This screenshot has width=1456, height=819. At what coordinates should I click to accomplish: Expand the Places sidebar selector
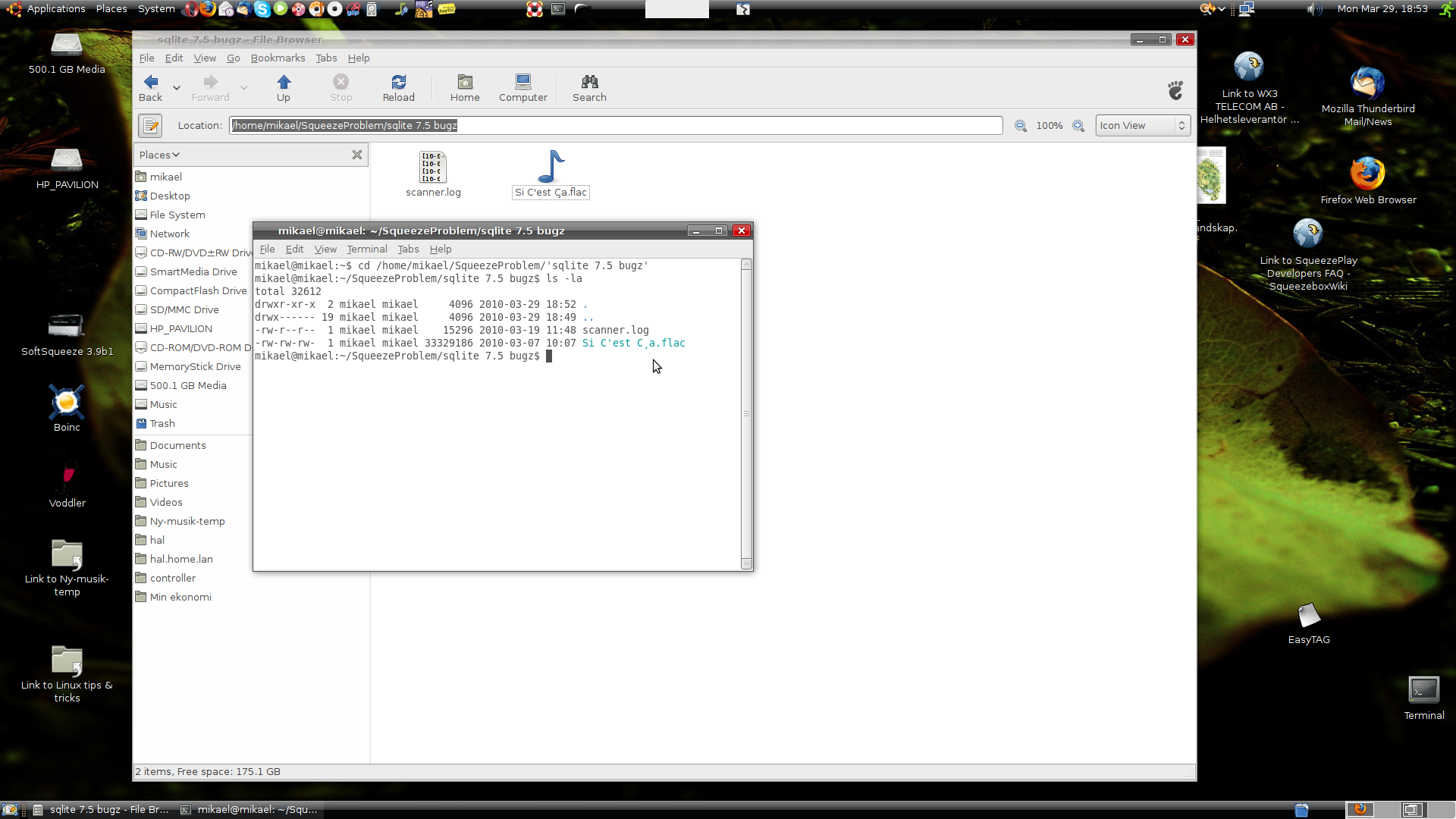pos(159,155)
